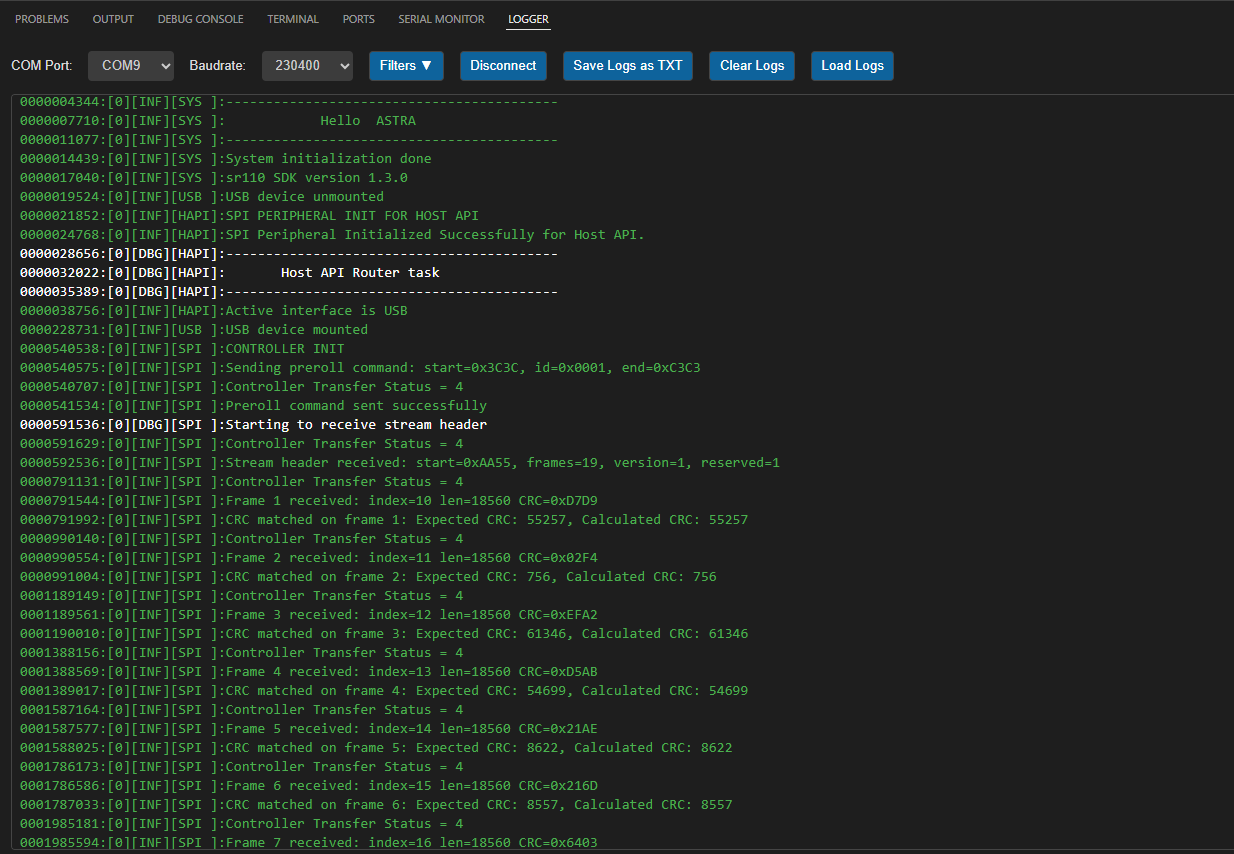The width and height of the screenshot is (1234, 854).
Task: Select the PORTS tab
Action: click(359, 19)
